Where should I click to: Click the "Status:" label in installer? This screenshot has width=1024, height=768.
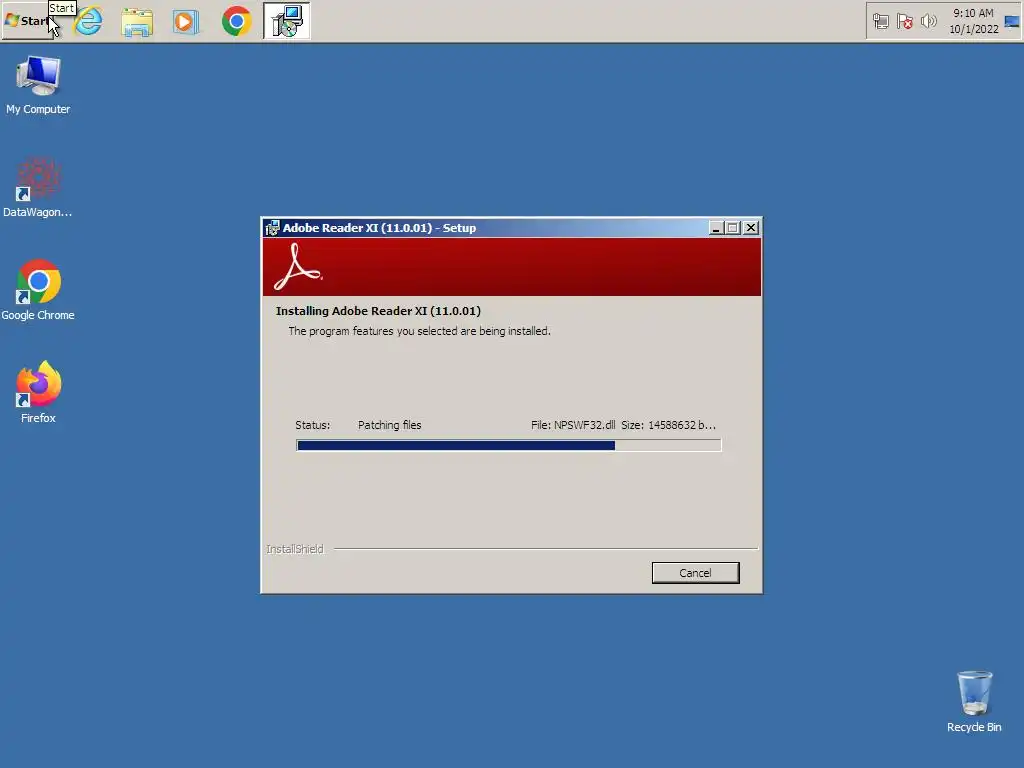point(312,425)
